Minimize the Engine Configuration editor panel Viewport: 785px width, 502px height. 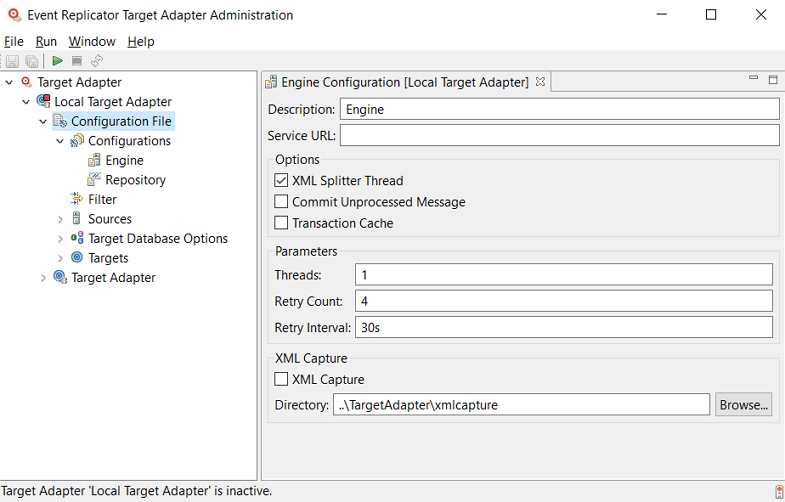[x=754, y=79]
